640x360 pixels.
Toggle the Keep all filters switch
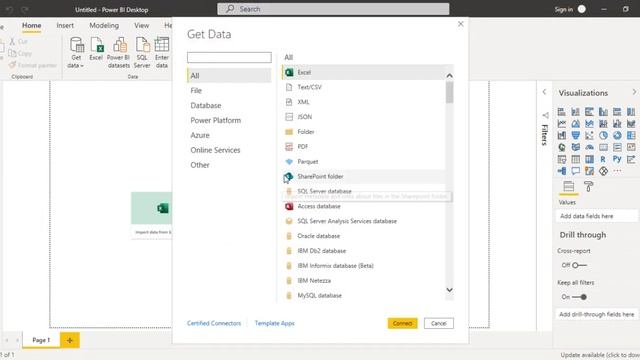pos(580,297)
